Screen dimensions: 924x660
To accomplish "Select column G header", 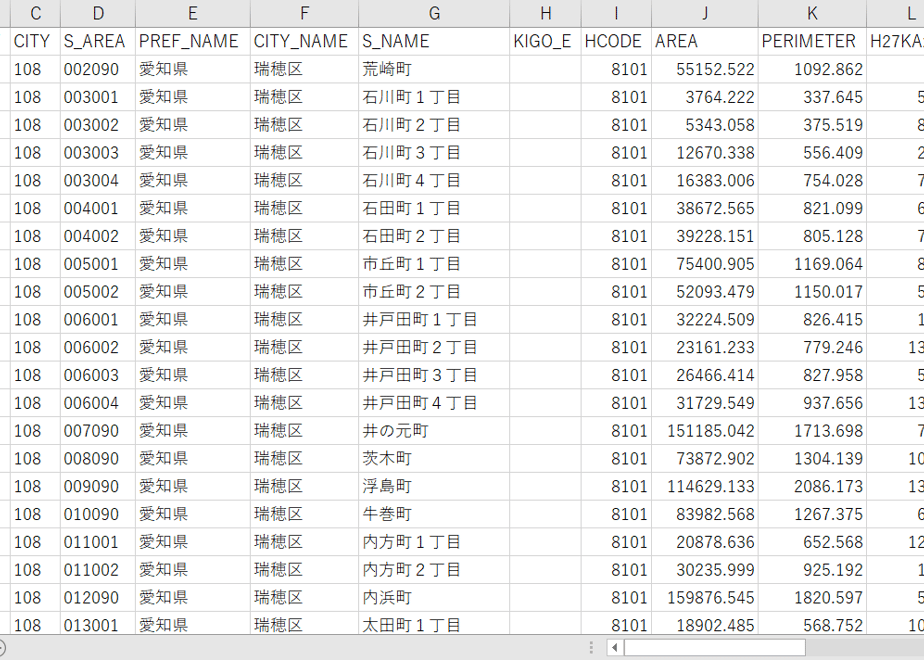I will (x=434, y=13).
